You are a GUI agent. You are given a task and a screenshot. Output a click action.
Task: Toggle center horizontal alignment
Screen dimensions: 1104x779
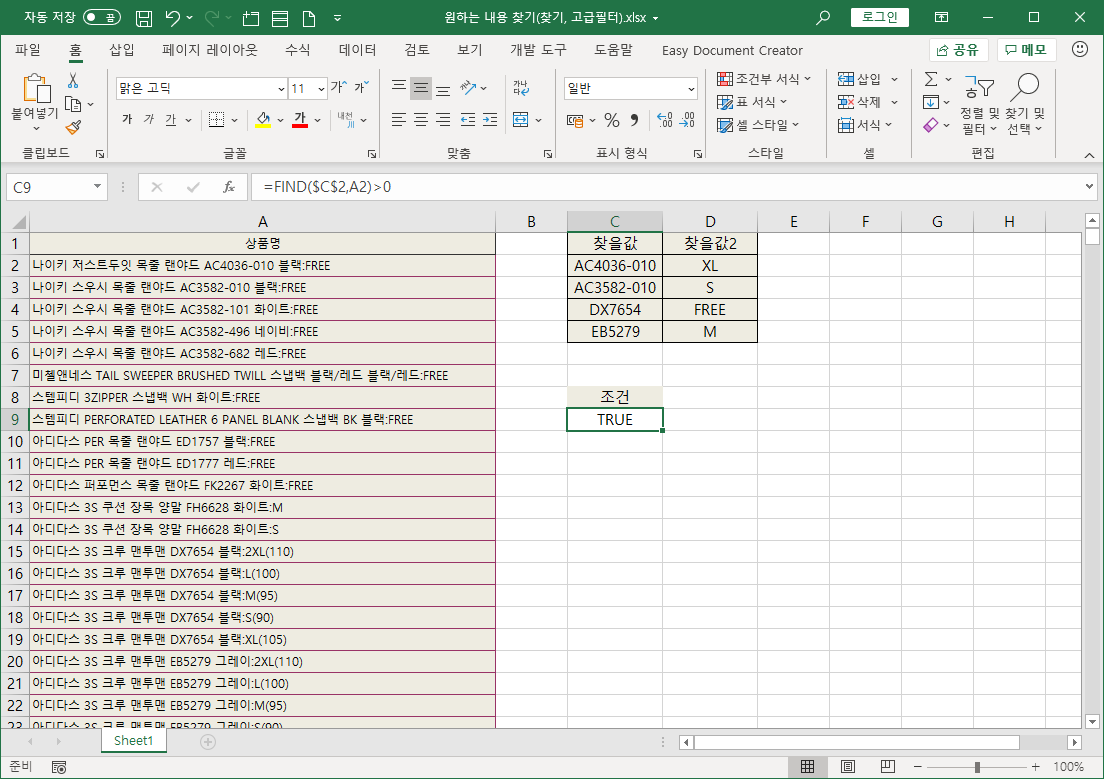point(421,120)
